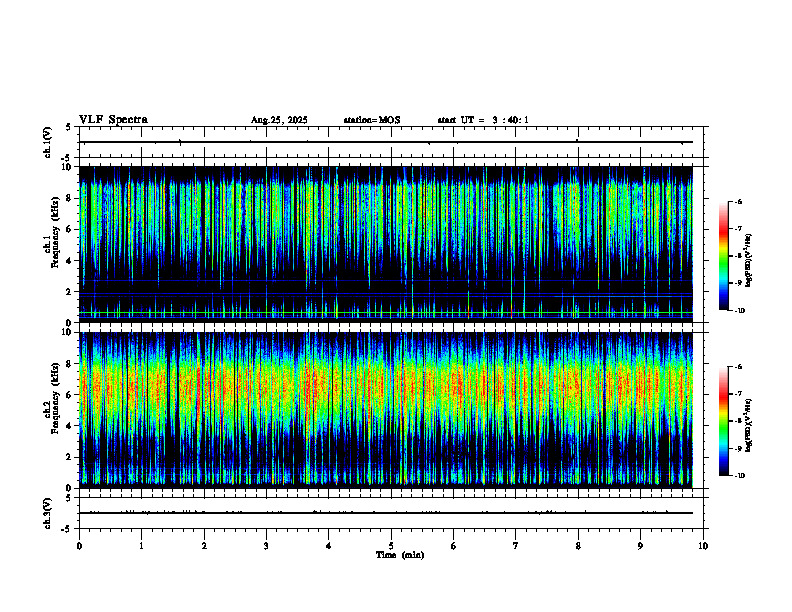Click the "Time (min)" x-axis label
Screen dimensions: 792x612
click(x=400, y=555)
